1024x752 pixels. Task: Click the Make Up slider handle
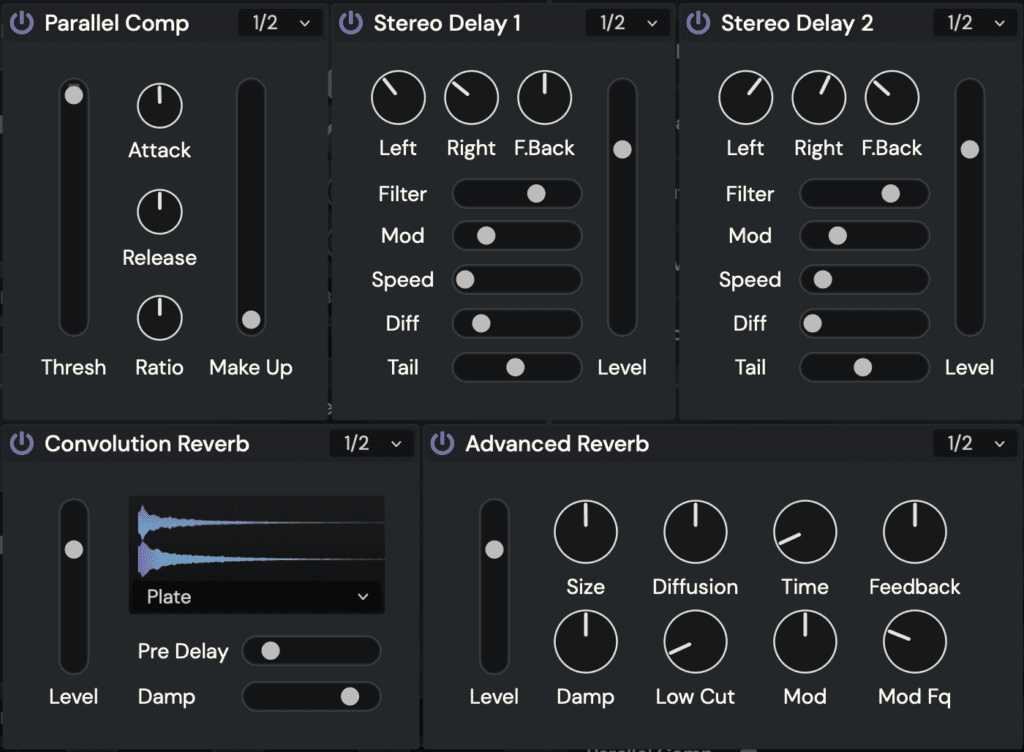coord(251,320)
